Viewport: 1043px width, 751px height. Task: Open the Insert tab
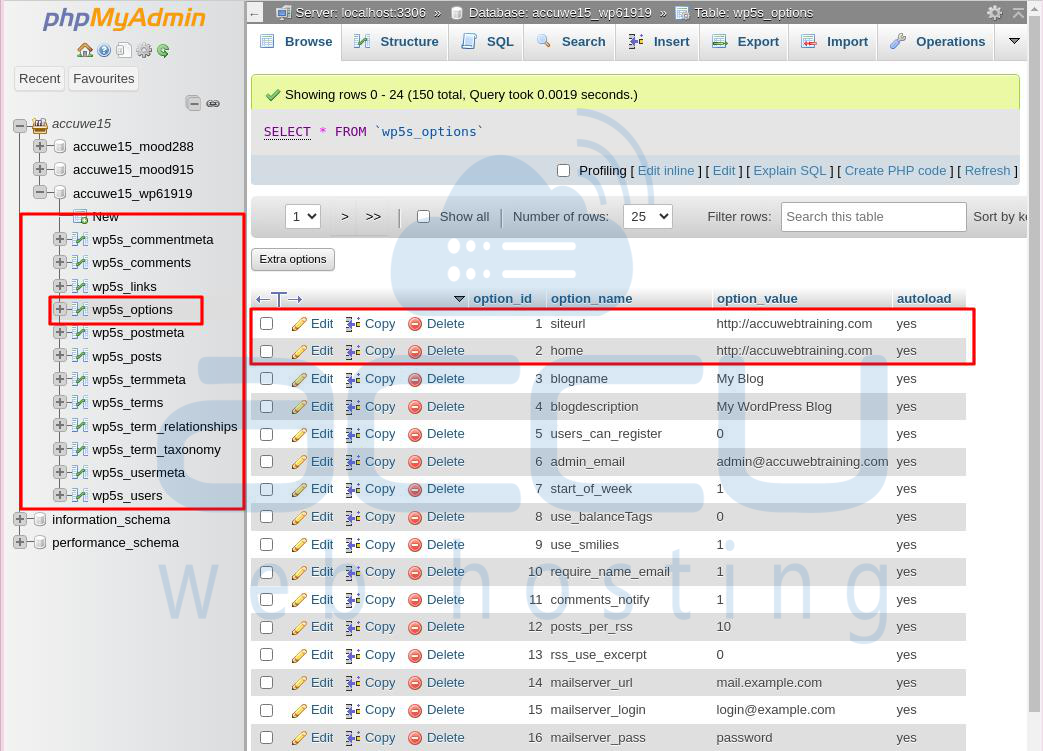(658, 41)
